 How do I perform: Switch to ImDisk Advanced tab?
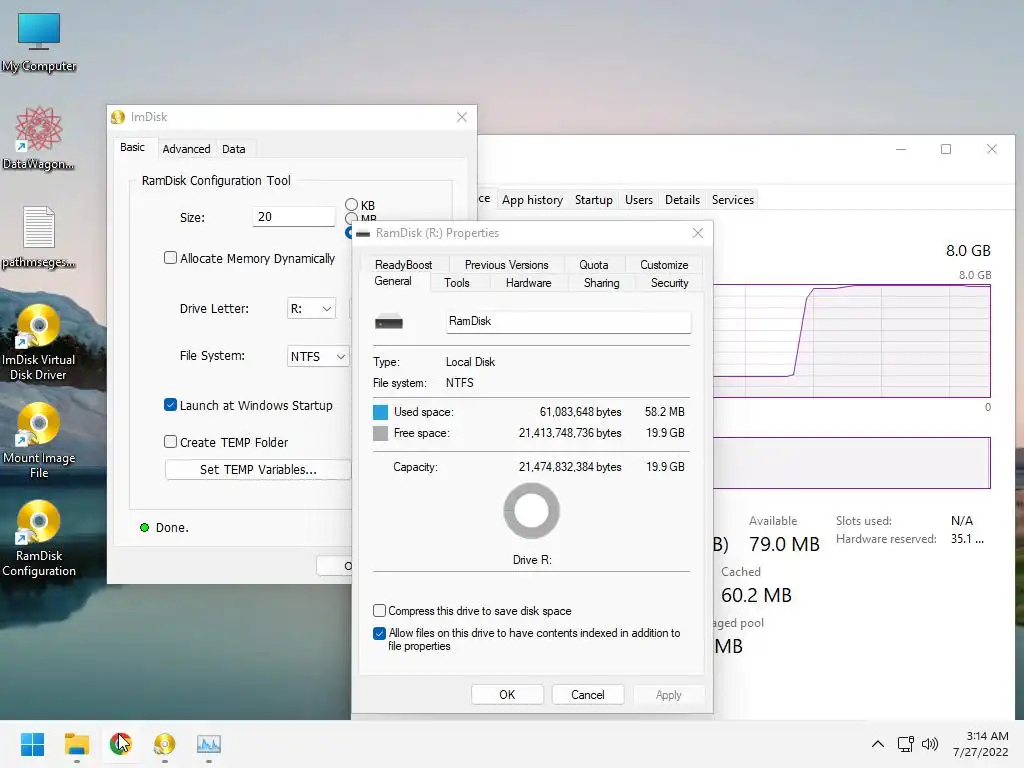coord(186,149)
